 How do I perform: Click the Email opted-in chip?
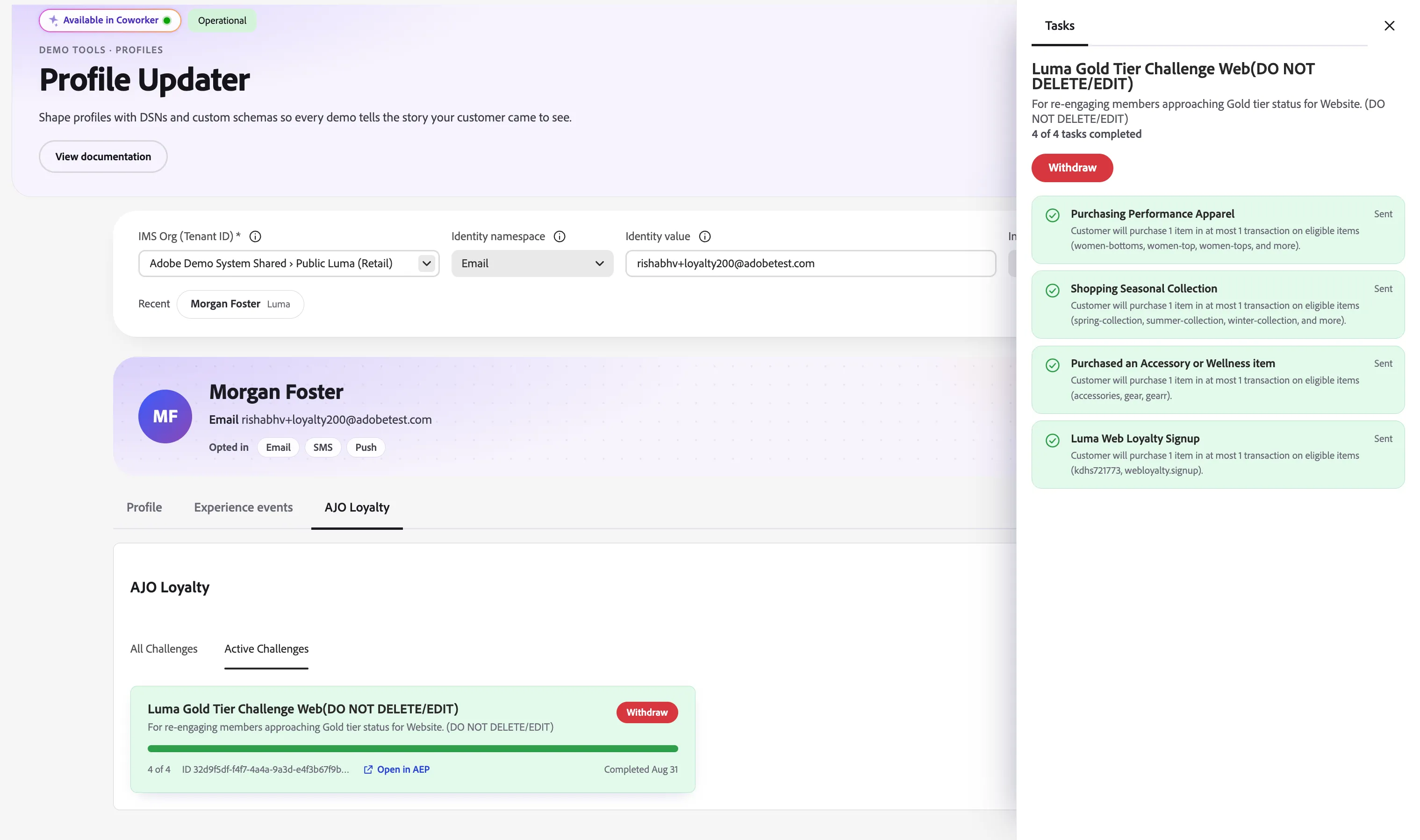click(x=278, y=448)
